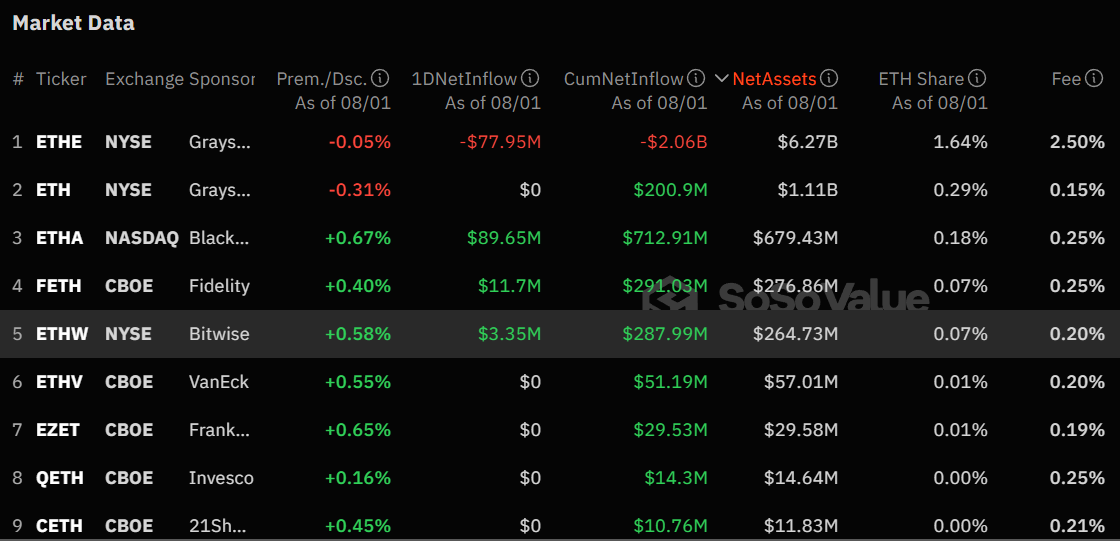Open the CumNetInflow info icon
1120x541 pixels.
[x=697, y=78]
